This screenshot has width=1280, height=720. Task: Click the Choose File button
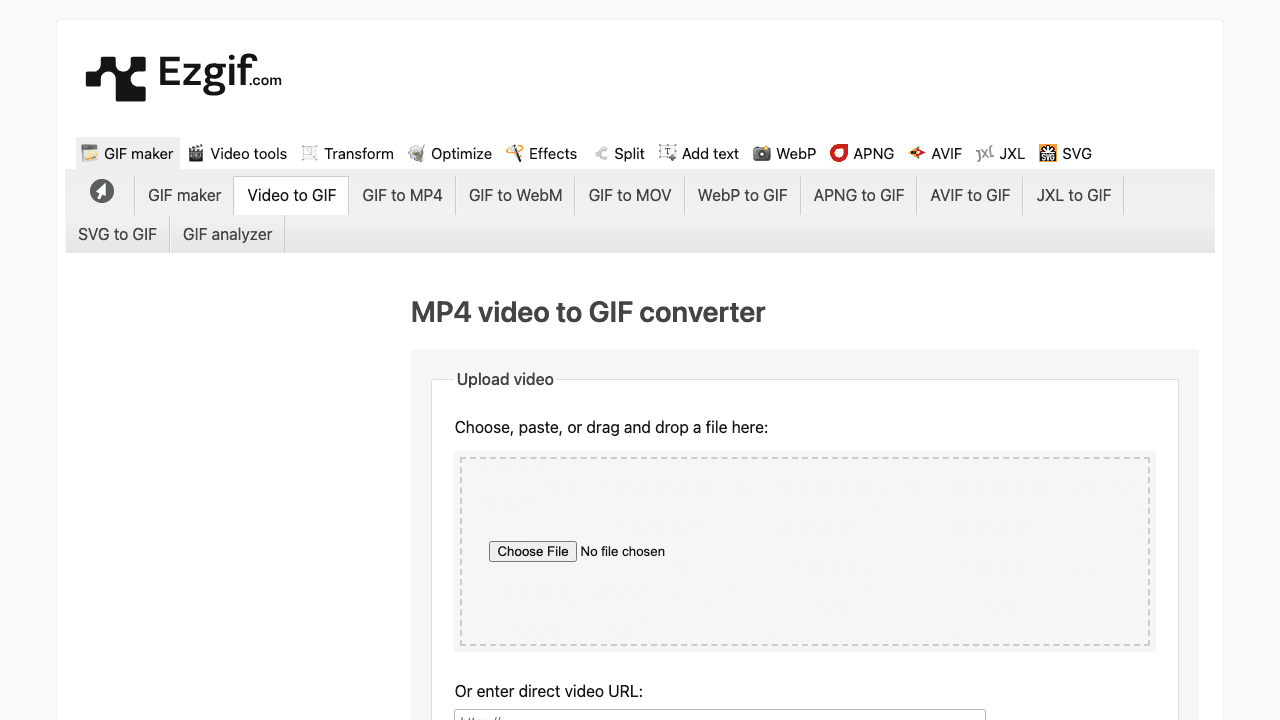tap(532, 551)
